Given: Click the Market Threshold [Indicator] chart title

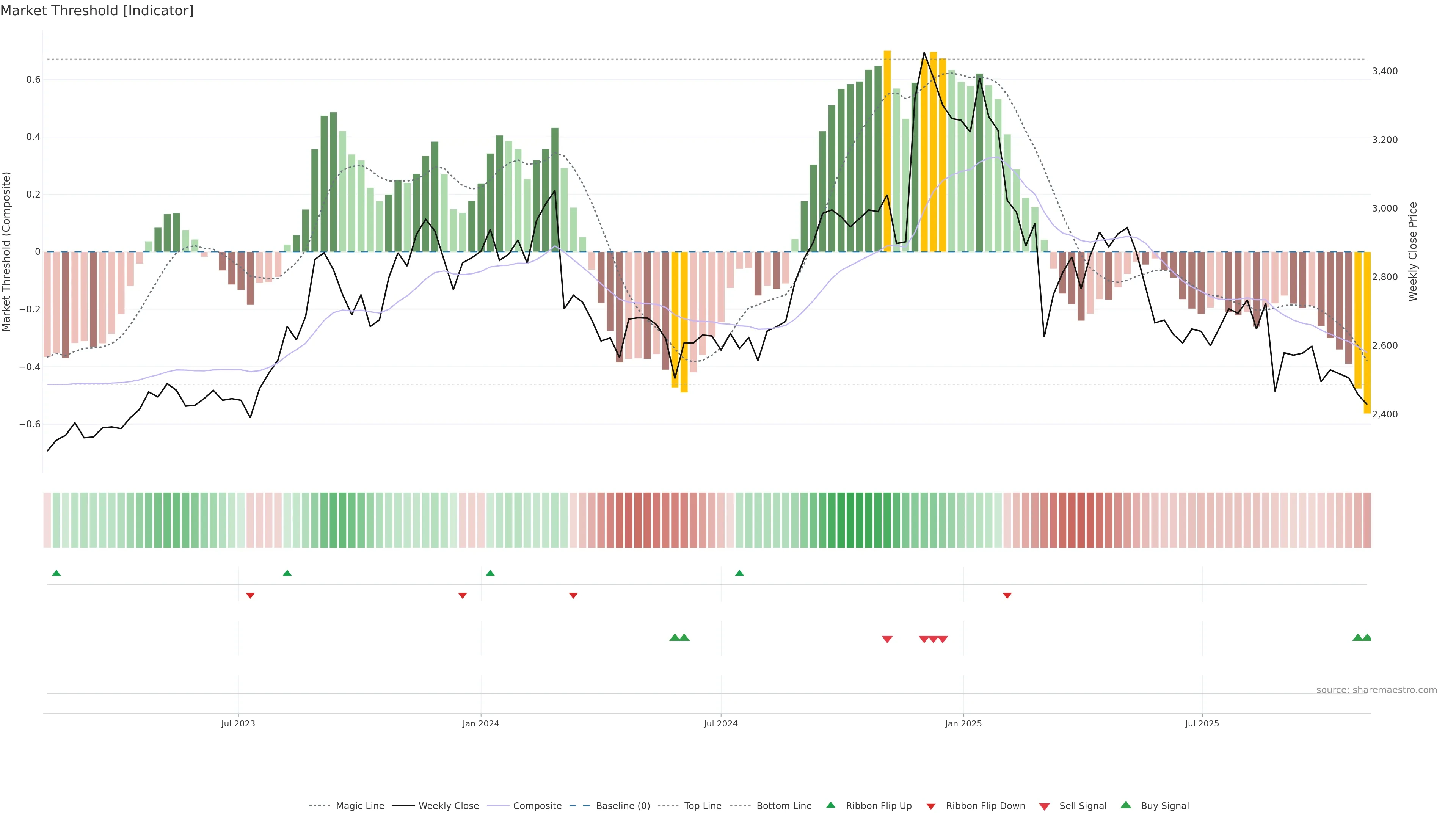Looking at the screenshot, I should pos(97,11).
